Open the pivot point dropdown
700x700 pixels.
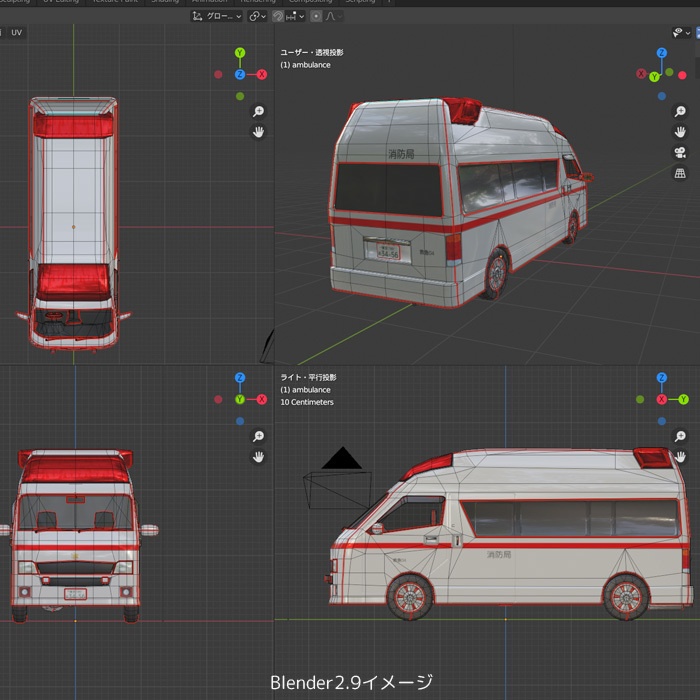(258, 17)
